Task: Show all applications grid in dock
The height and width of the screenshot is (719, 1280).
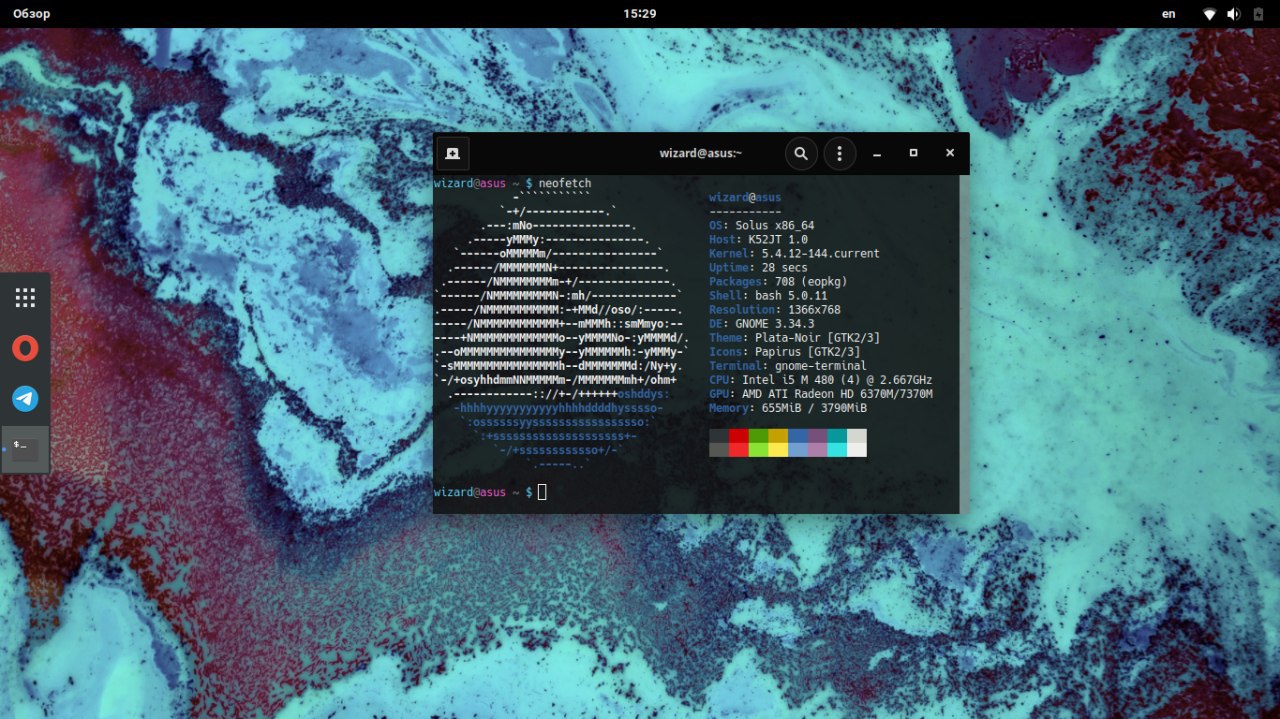Action: pyautogui.click(x=25, y=297)
